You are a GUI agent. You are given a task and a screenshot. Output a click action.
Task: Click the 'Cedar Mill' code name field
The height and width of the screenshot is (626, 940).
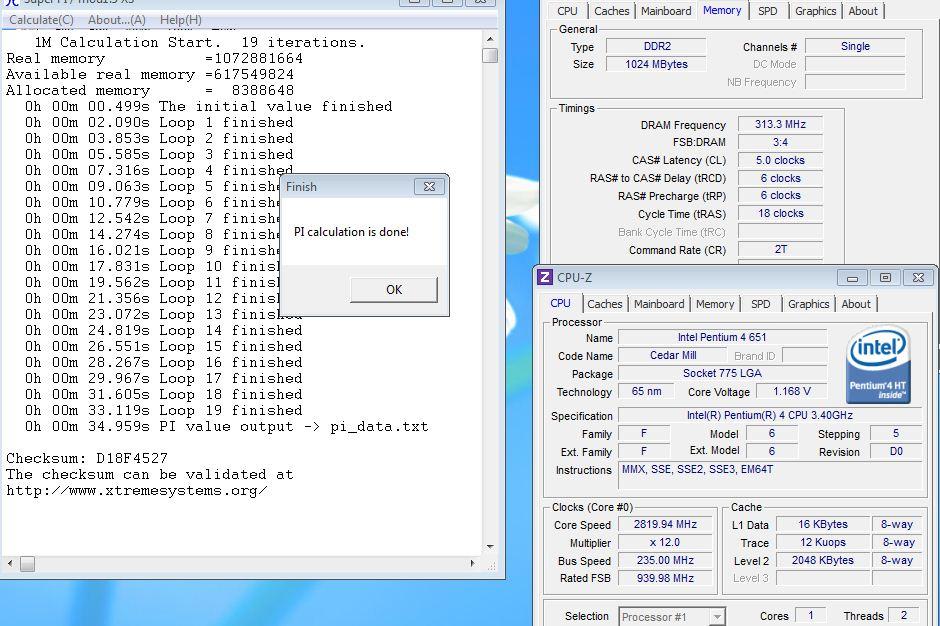[673, 356]
